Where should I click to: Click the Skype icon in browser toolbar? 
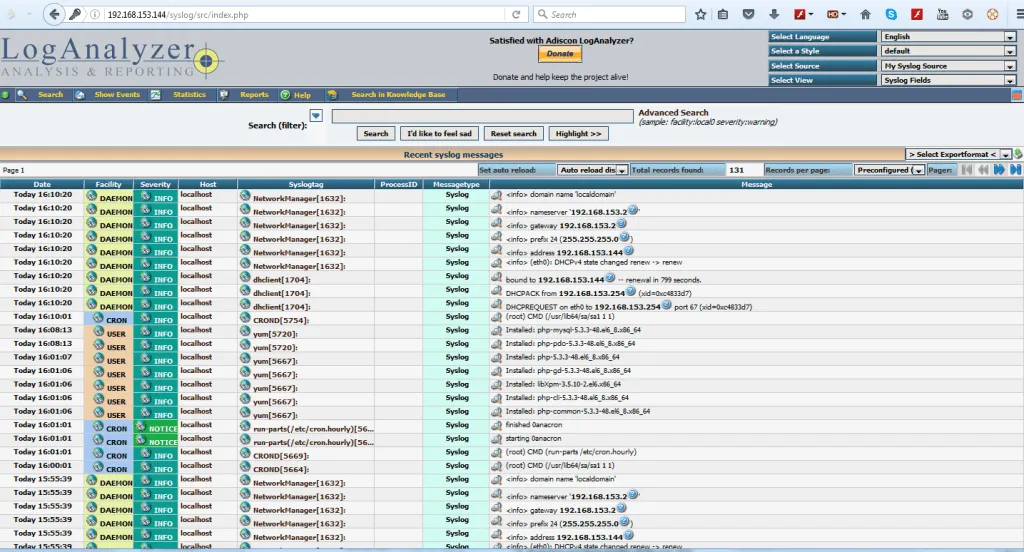click(x=891, y=14)
